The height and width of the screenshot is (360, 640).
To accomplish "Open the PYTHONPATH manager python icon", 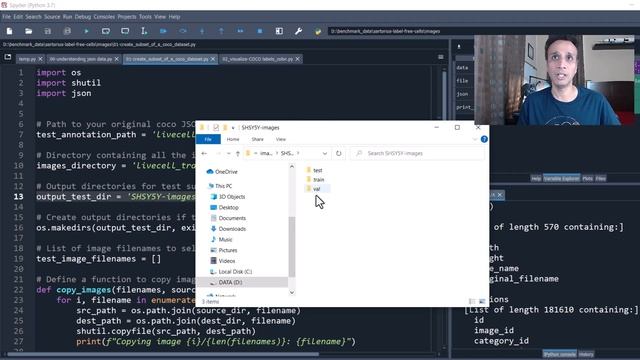I will point(318,31).
